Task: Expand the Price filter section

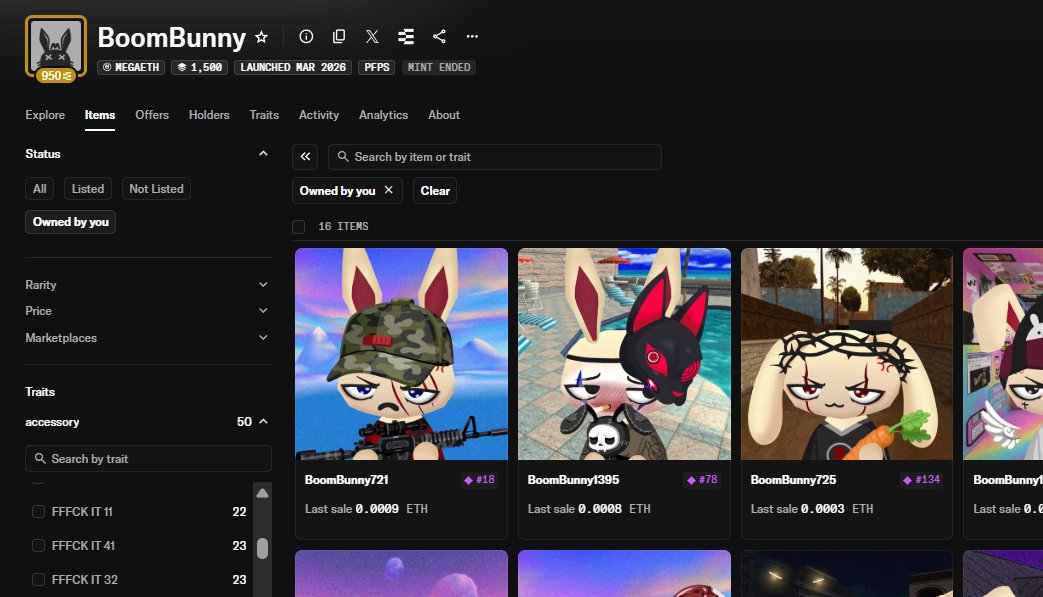Action: click(x=148, y=310)
